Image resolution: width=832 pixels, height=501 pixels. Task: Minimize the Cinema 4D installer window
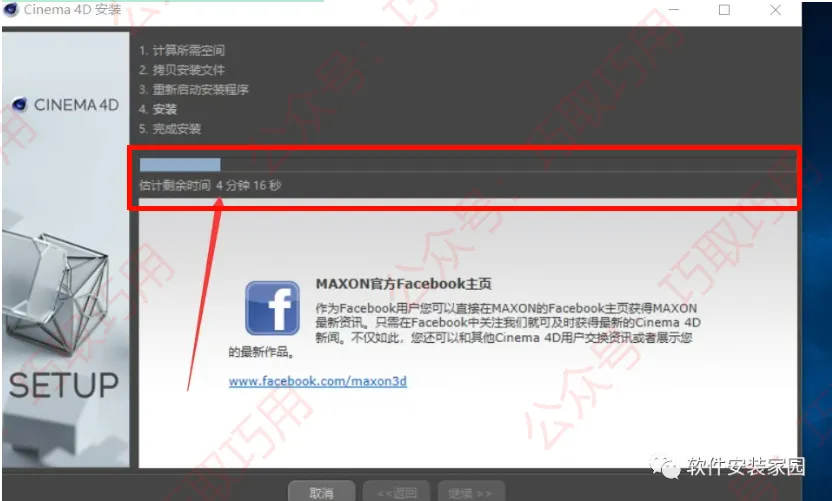click(x=674, y=10)
